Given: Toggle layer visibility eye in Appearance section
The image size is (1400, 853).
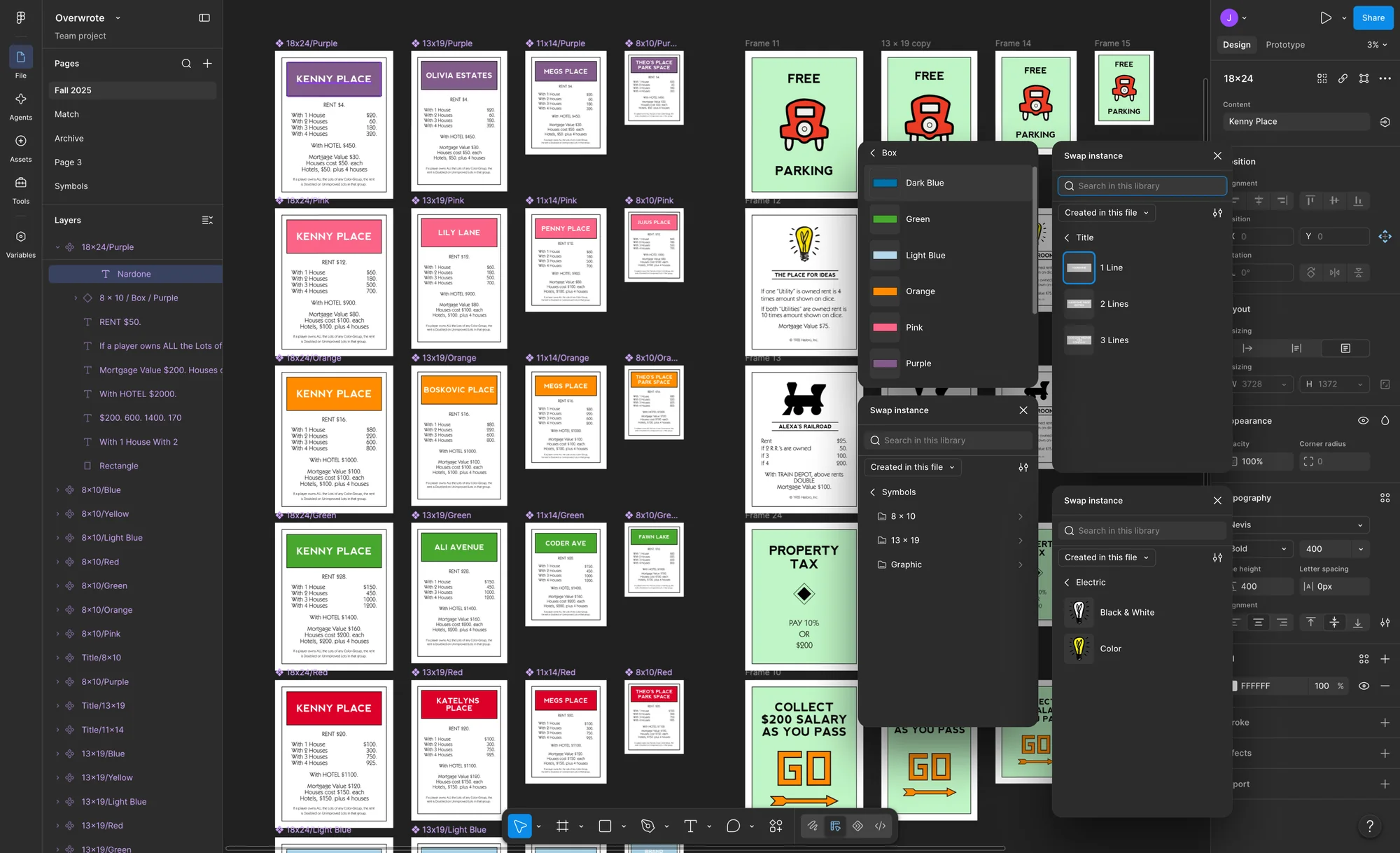Looking at the screenshot, I should click(x=1363, y=421).
